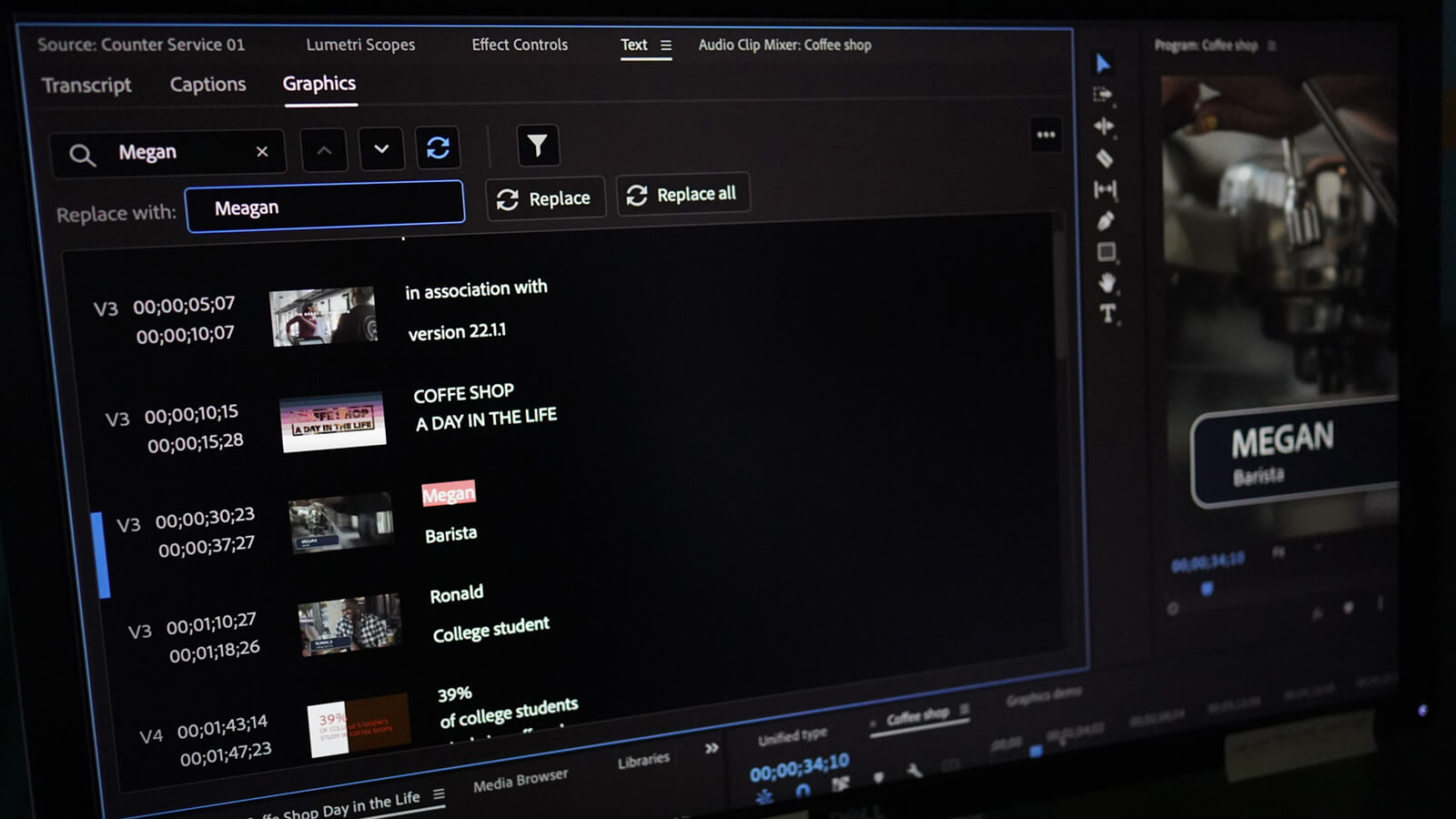Screen dimensions: 1456x819
Task: Select the Ripple Edit tool
Action: pos(1104,126)
